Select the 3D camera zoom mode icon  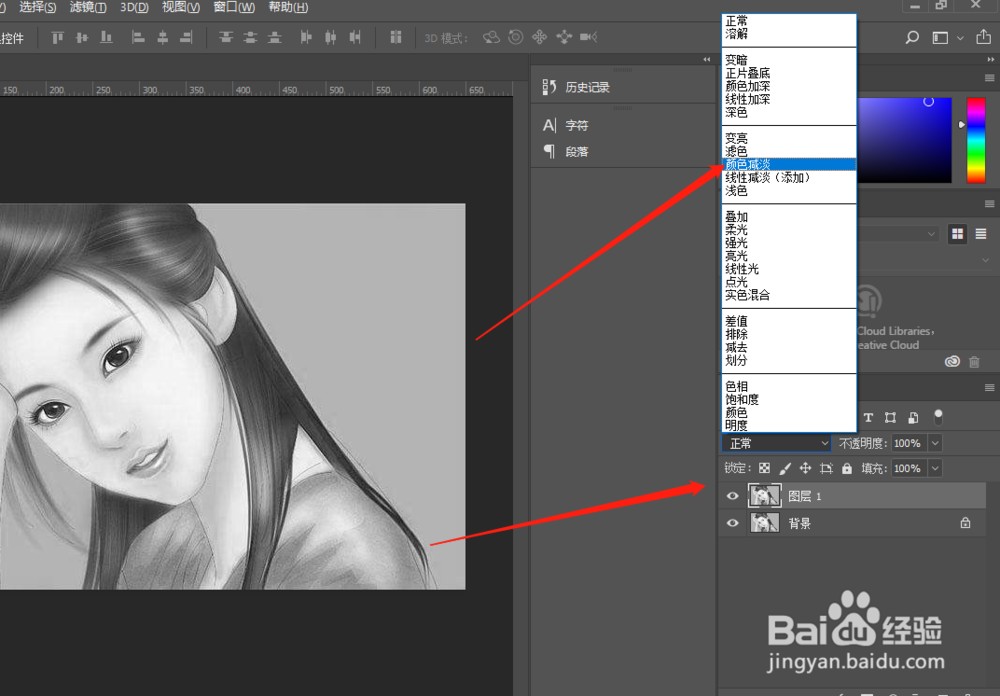(x=588, y=37)
